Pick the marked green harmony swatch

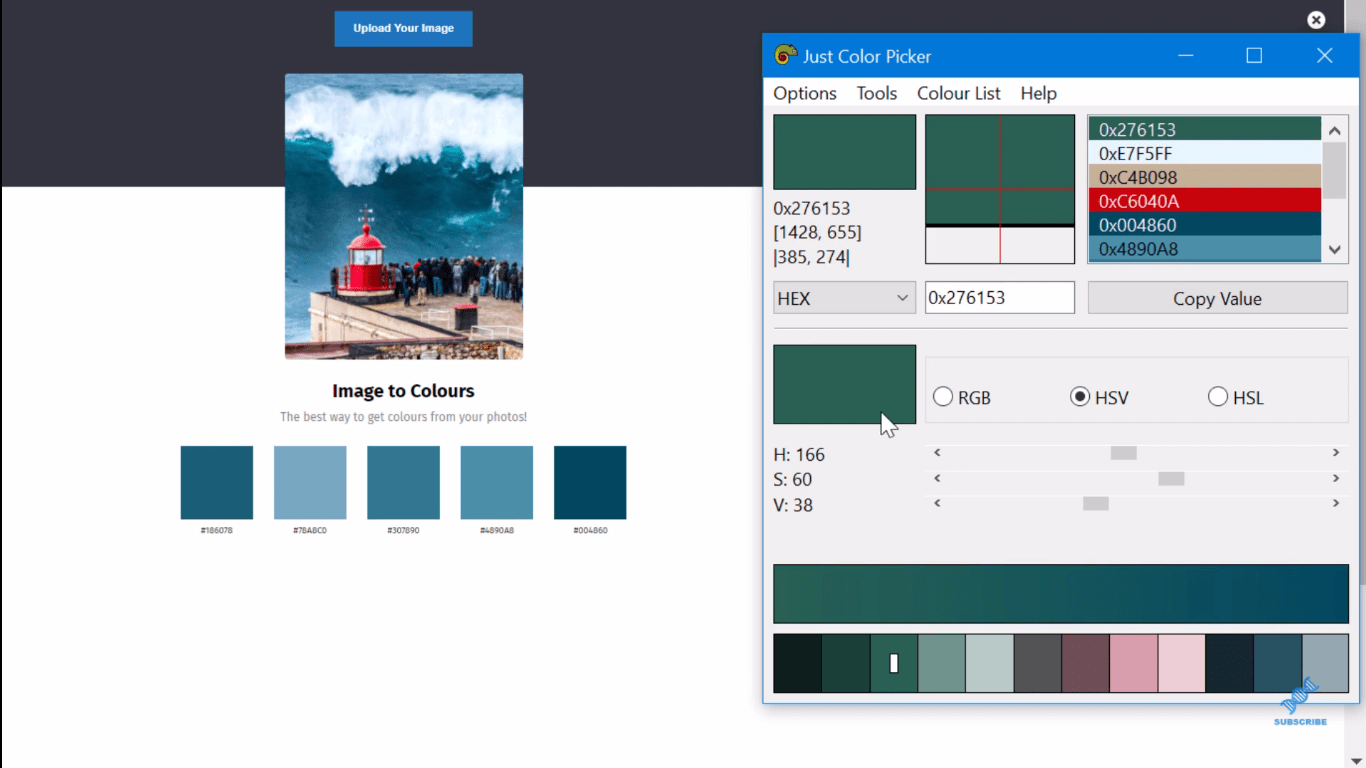coord(894,663)
